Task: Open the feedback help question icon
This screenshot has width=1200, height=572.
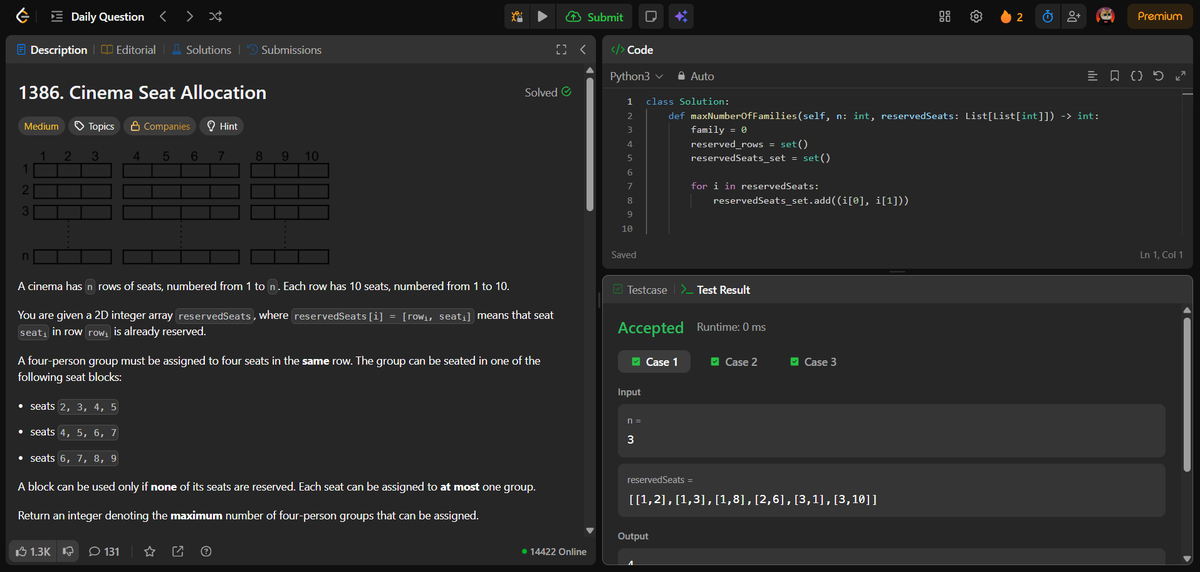Action: click(x=205, y=551)
